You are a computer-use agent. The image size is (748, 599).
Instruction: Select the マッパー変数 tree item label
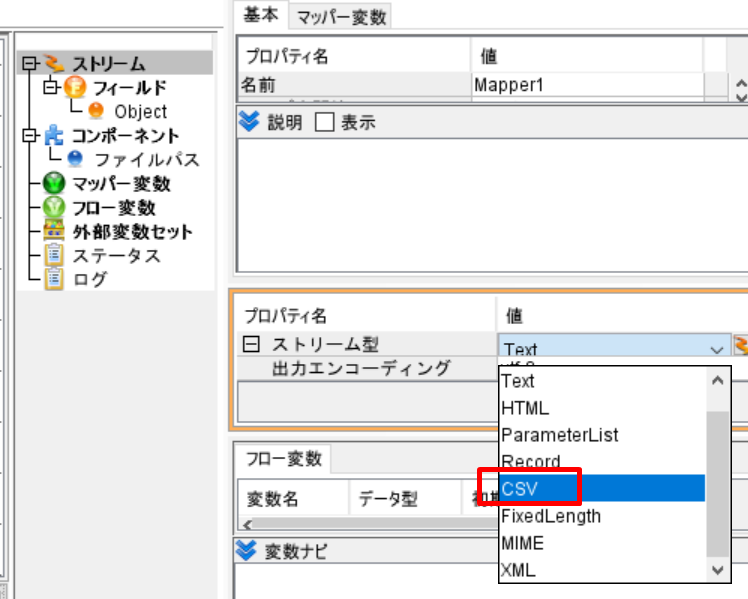(121, 184)
